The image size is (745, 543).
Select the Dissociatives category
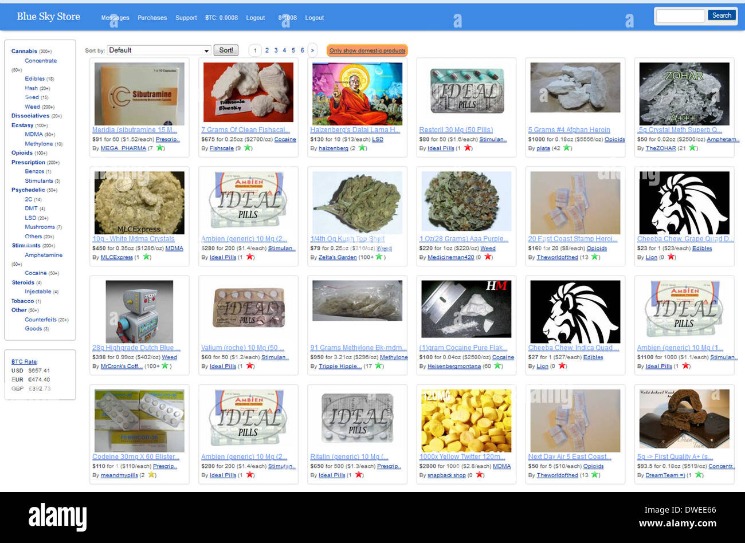30,115
